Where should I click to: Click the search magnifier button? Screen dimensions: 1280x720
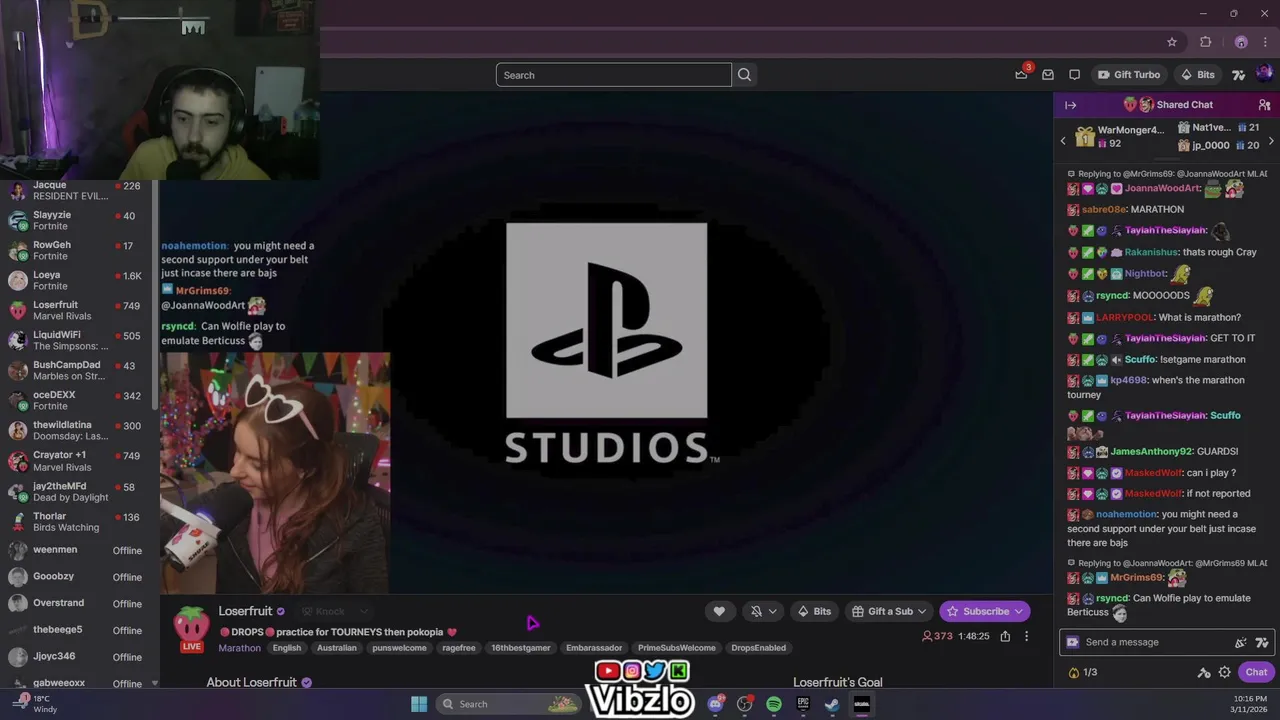744,75
